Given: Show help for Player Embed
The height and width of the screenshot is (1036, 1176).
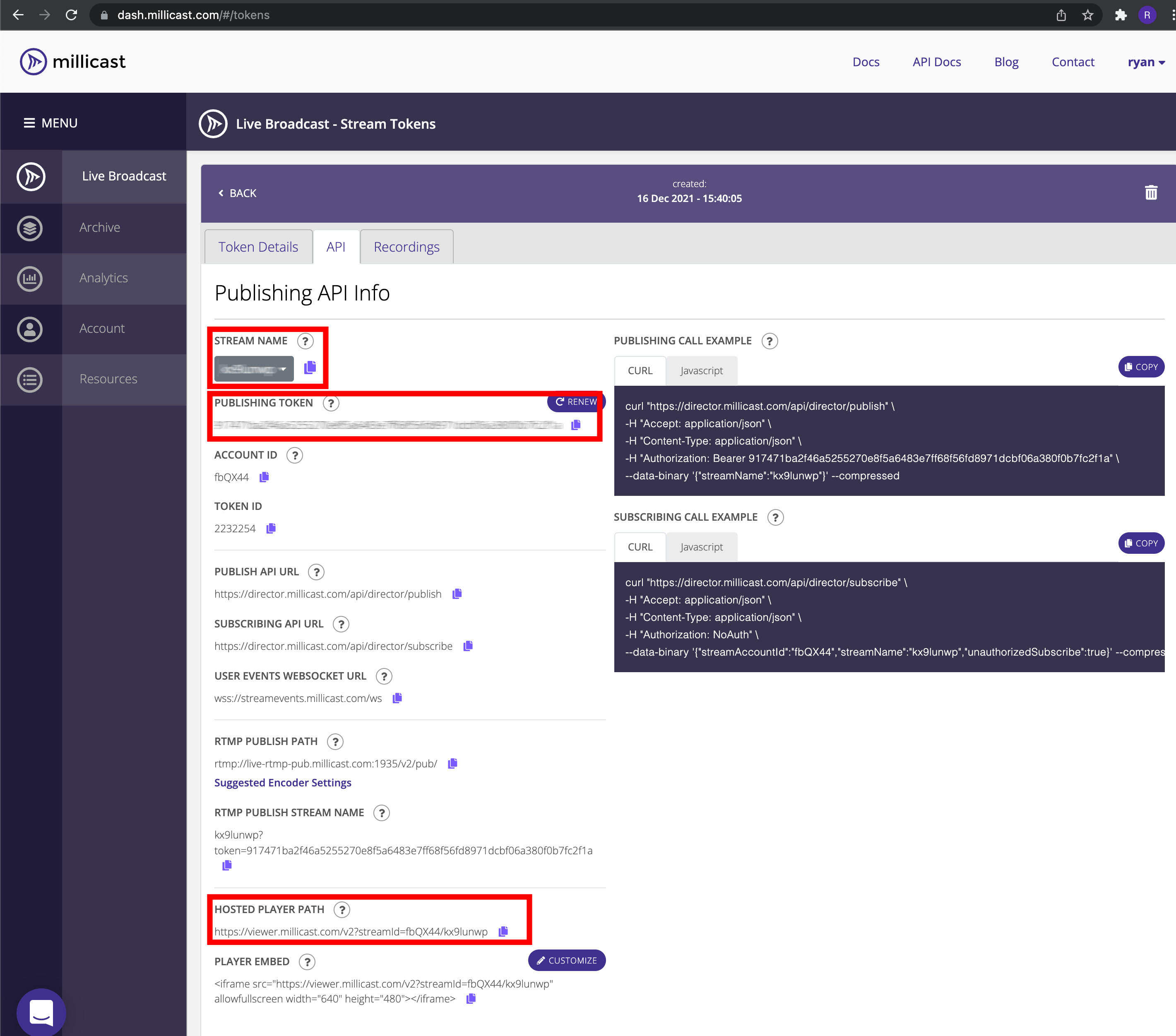Looking at the screenshot, I should 307,962.
